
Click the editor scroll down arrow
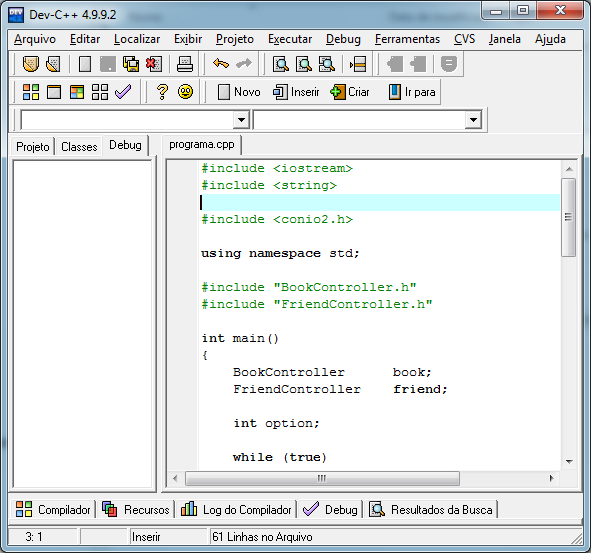pos(569,462)
